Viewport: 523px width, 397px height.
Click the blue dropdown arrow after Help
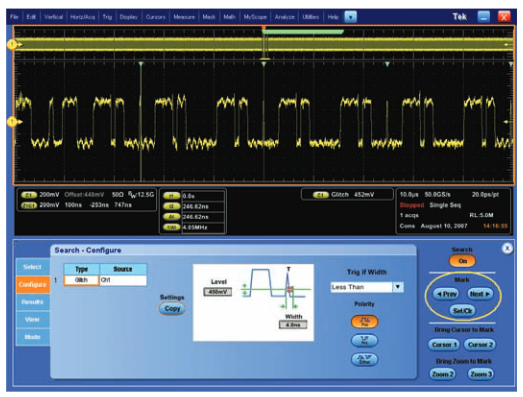[x=351, y=17]
